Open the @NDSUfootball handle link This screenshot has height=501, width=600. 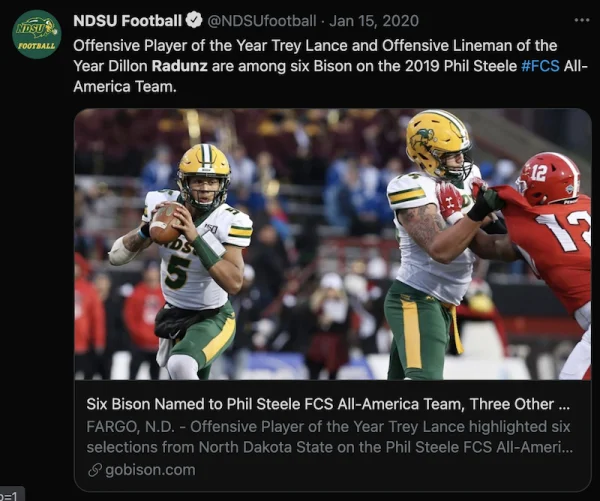[262, 21]
